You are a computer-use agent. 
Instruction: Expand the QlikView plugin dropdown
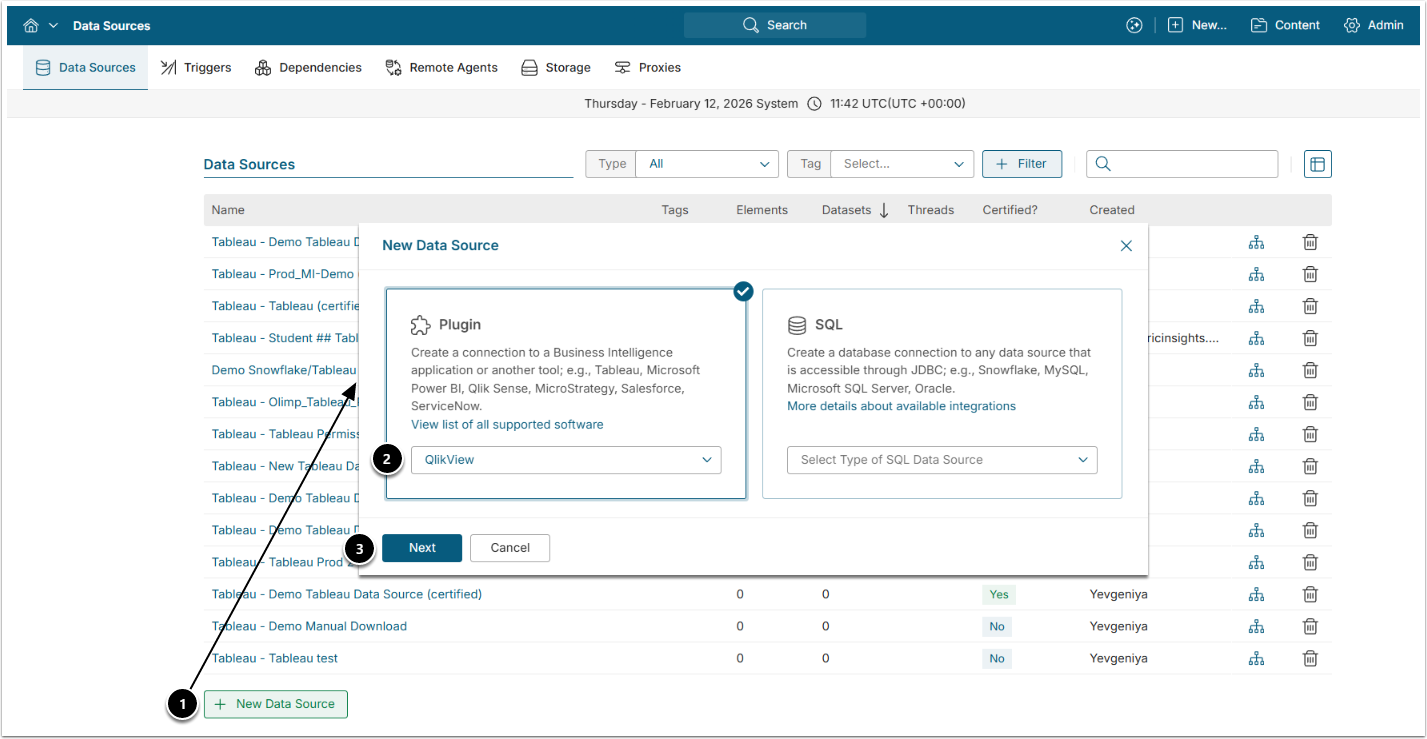pos(565,460)
